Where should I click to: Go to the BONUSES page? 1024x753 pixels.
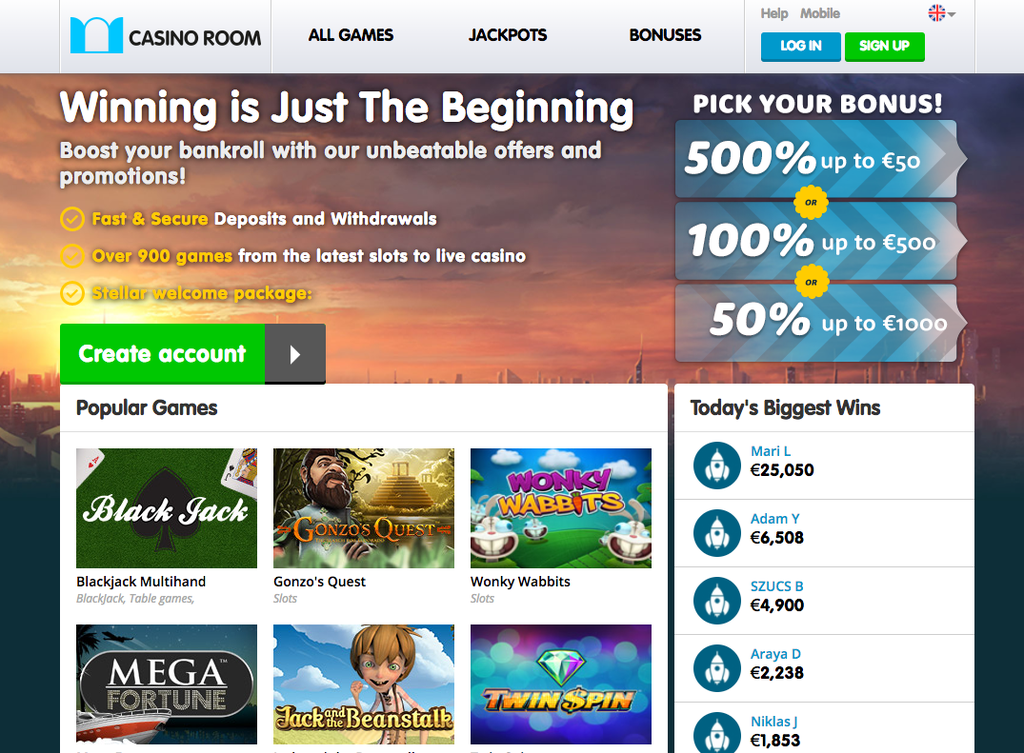[665, 35]
